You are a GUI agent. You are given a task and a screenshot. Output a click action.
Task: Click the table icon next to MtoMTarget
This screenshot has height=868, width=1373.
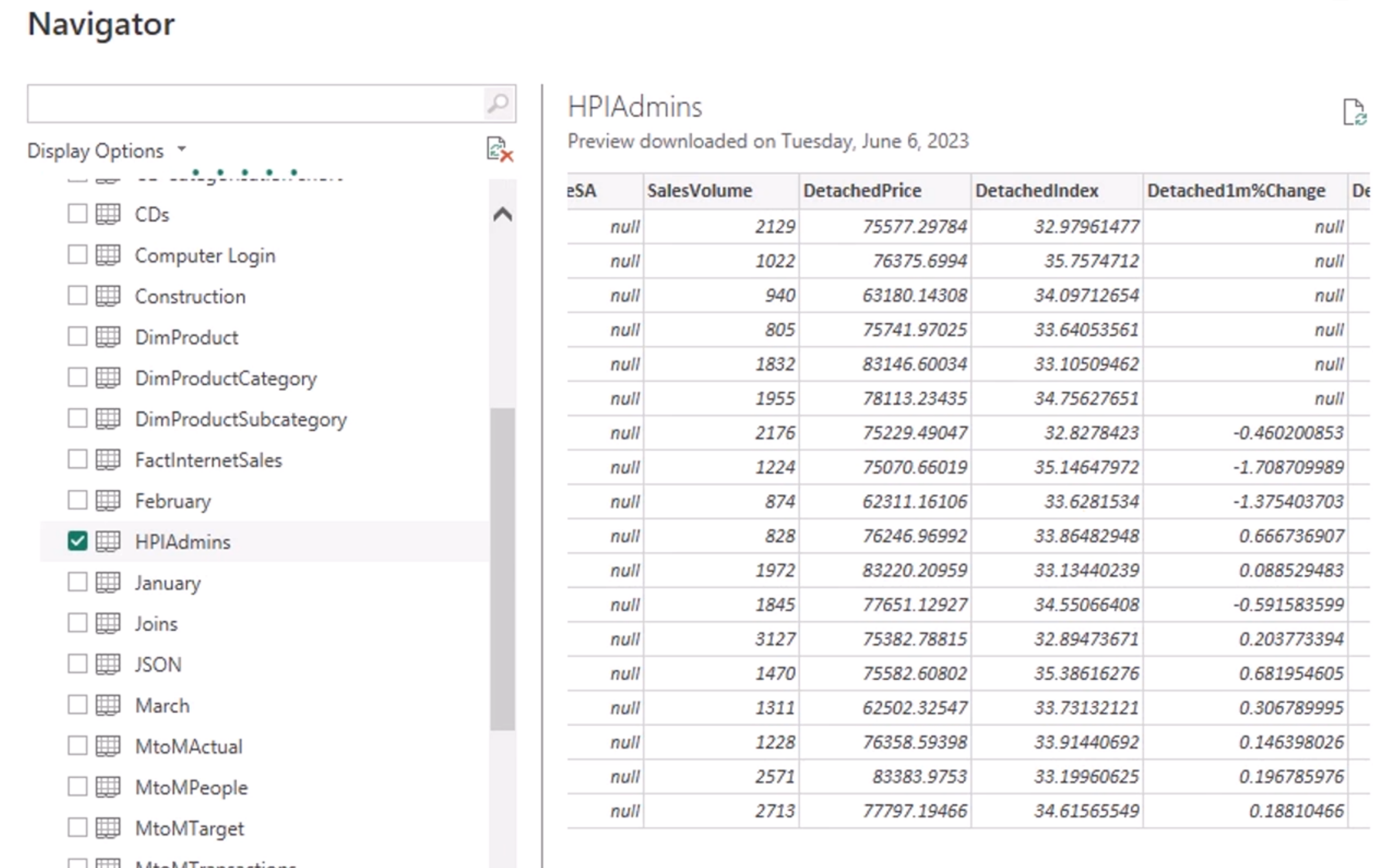click(x=108, y=828)
